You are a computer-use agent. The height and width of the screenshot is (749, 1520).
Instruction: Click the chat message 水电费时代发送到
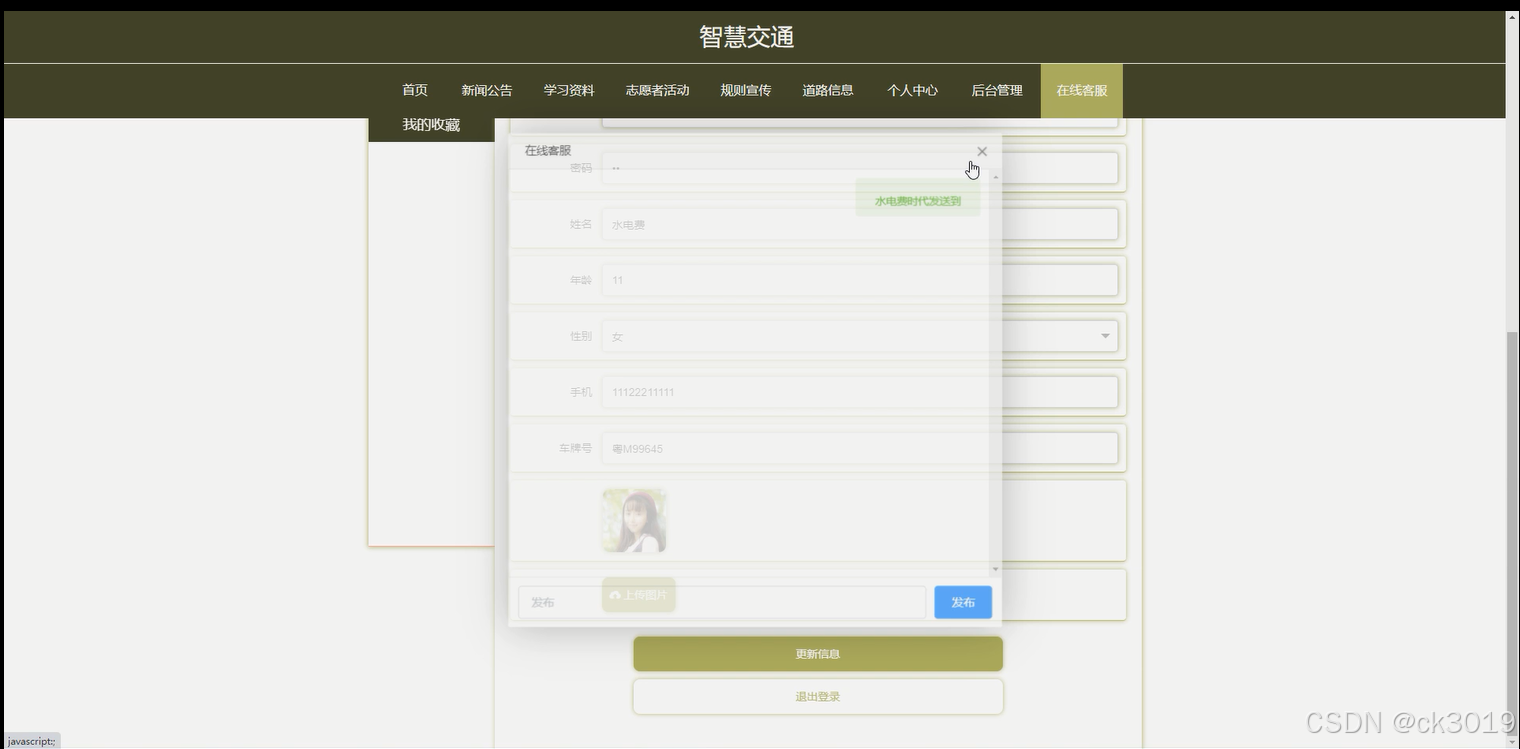(x=918, y=201)
